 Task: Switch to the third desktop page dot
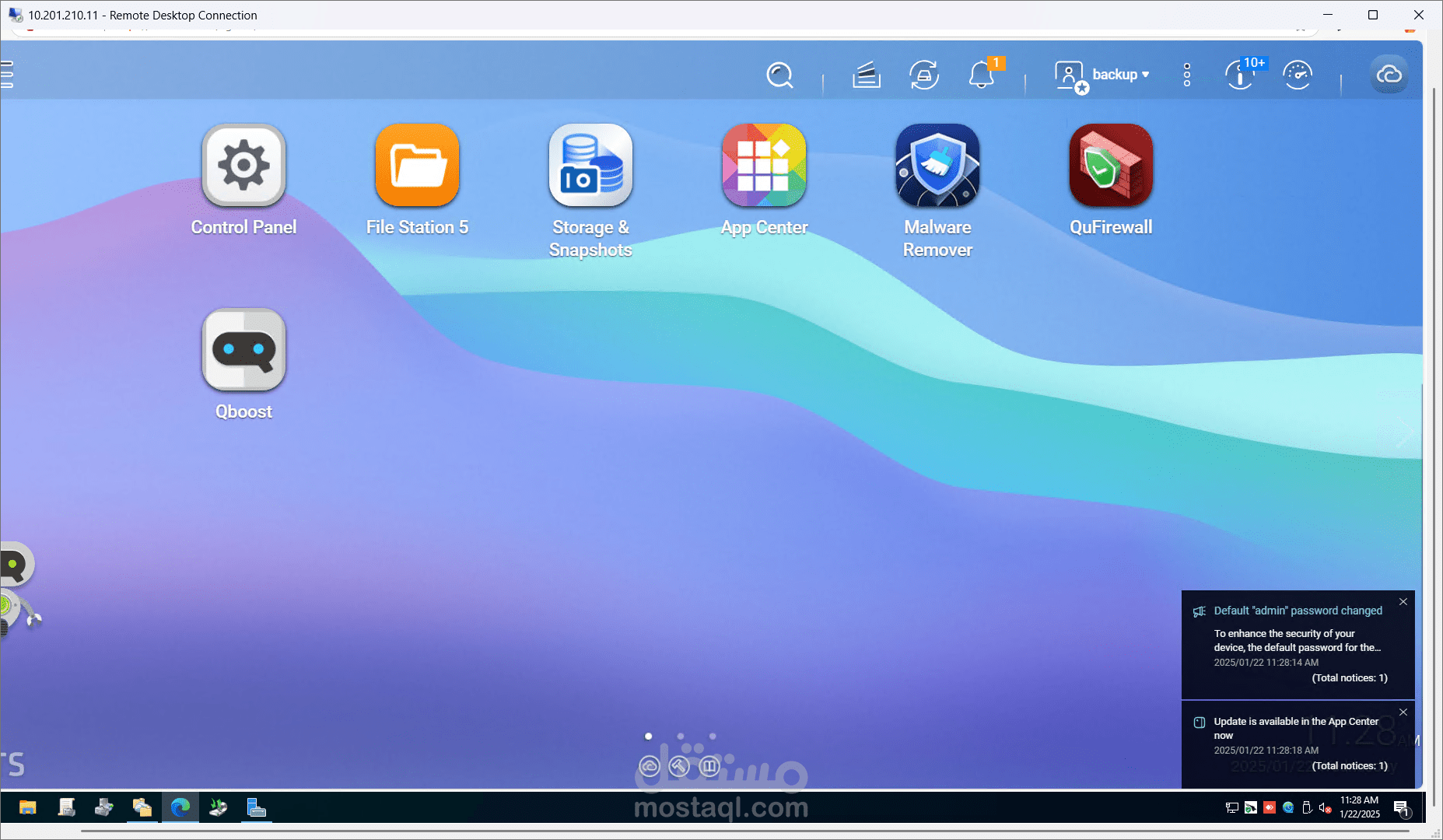click(x=713, y=737)
